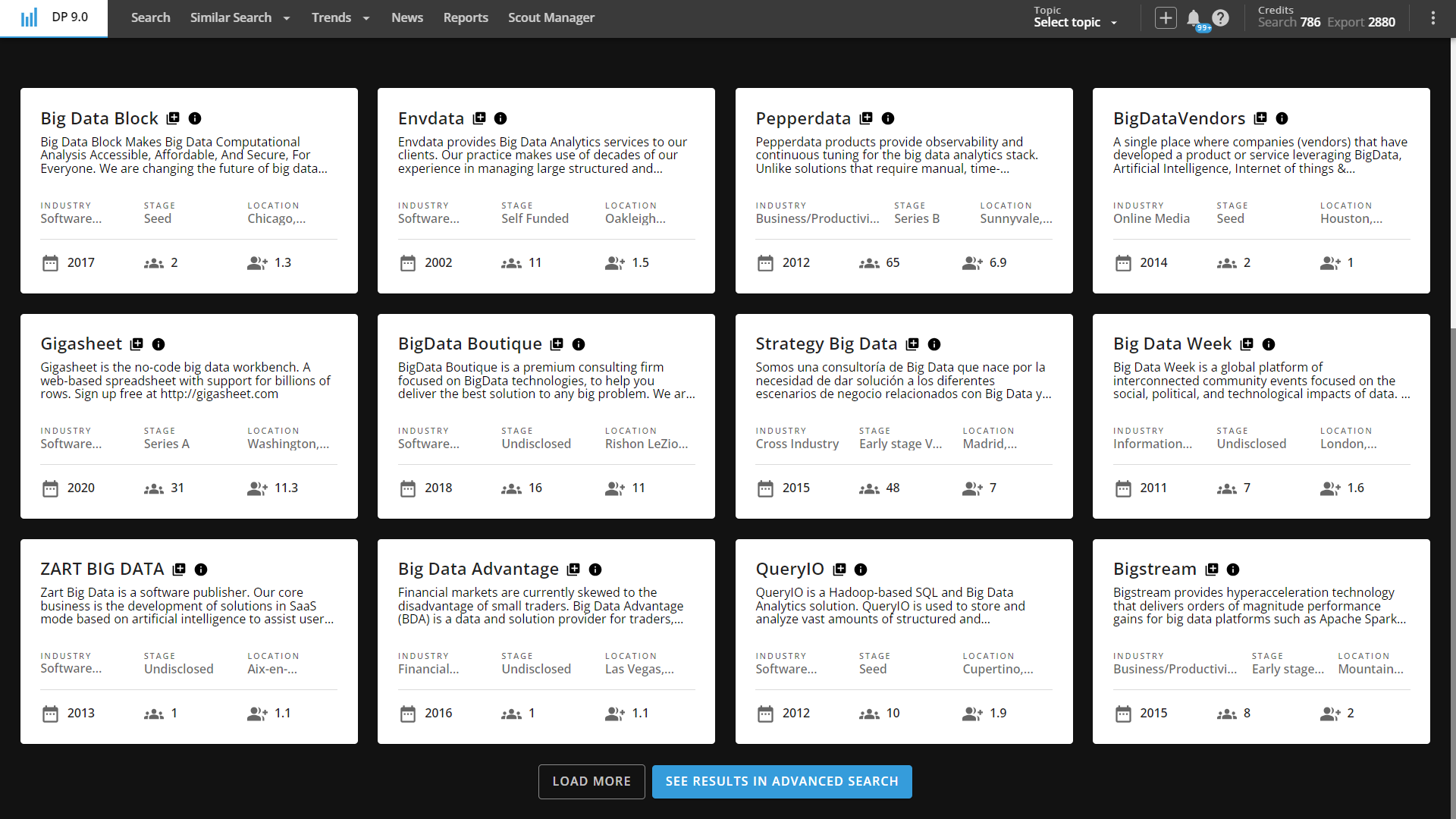Open the Big Data Week company title
The width and height of the screenshot is (1456, 819).
(x=1172, y=344)
